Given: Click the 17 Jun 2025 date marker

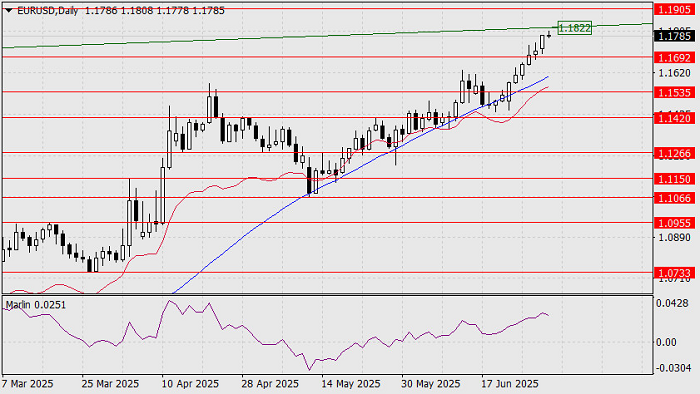Looking at the screenshot, I should 510,384.
